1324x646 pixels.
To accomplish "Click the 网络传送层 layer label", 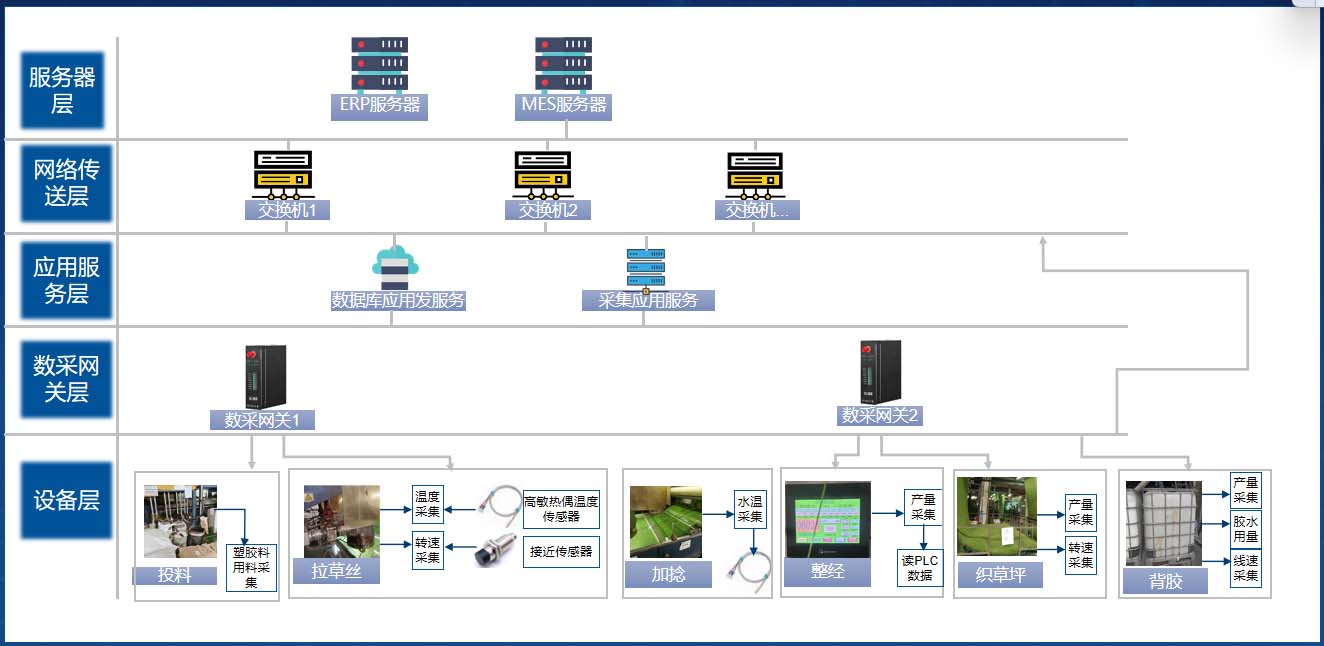I will point(62,182).
